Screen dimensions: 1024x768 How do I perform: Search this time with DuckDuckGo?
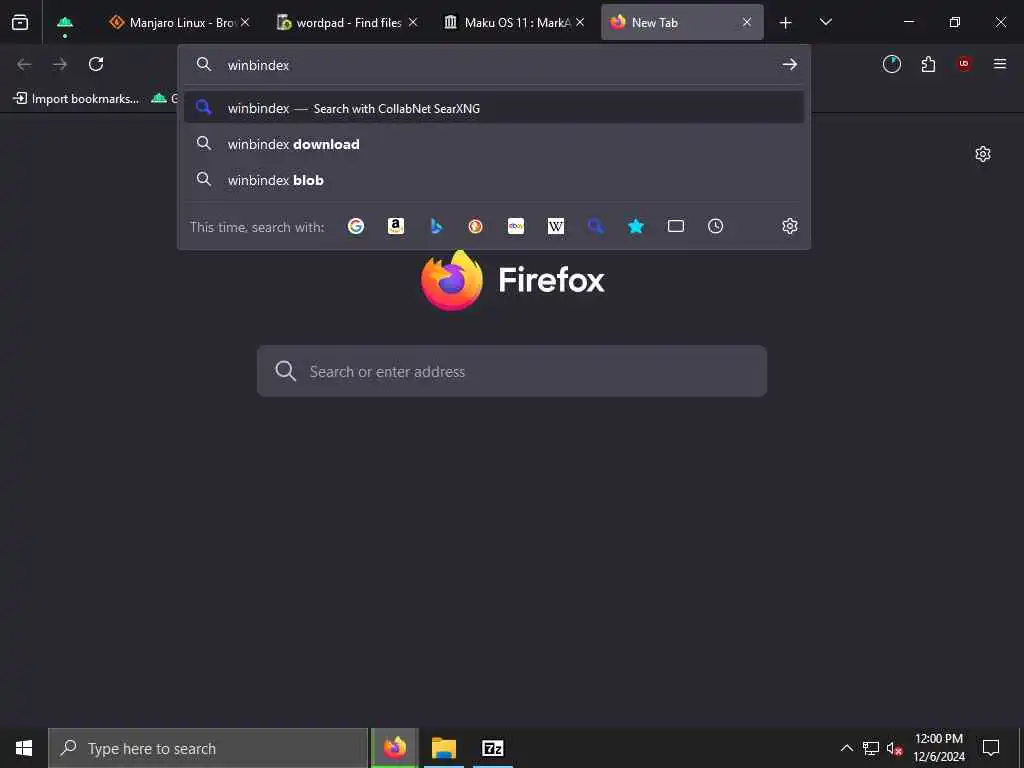pos(475,226)
